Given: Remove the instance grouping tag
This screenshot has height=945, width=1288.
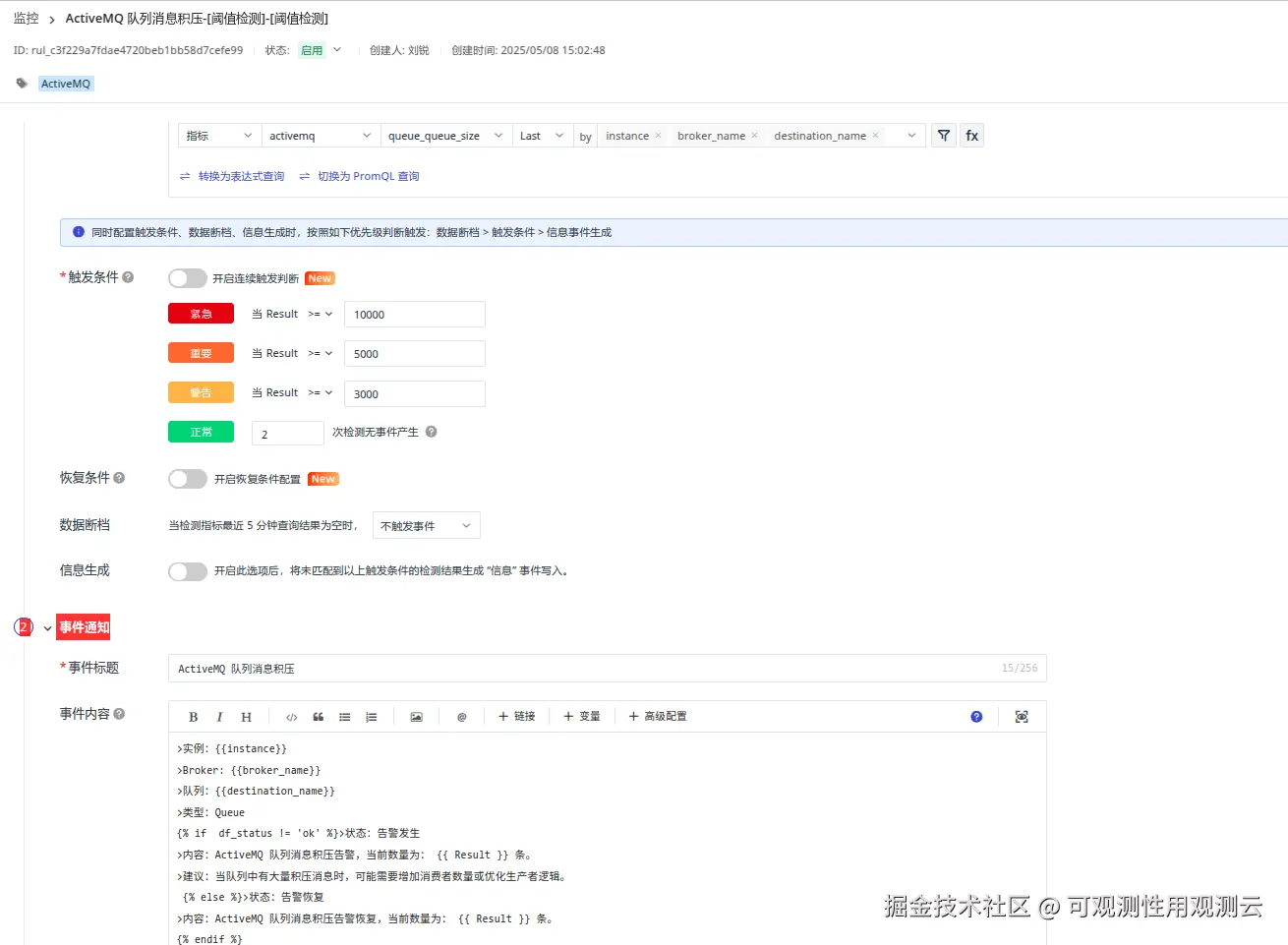Looking at the screenshot, I should tap(658, 136).
